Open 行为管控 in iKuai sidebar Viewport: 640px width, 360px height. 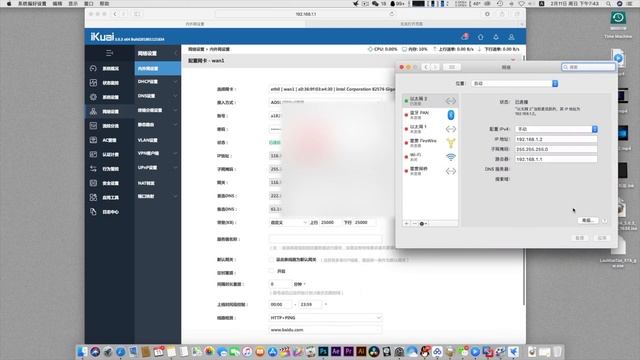pos(109,169)
